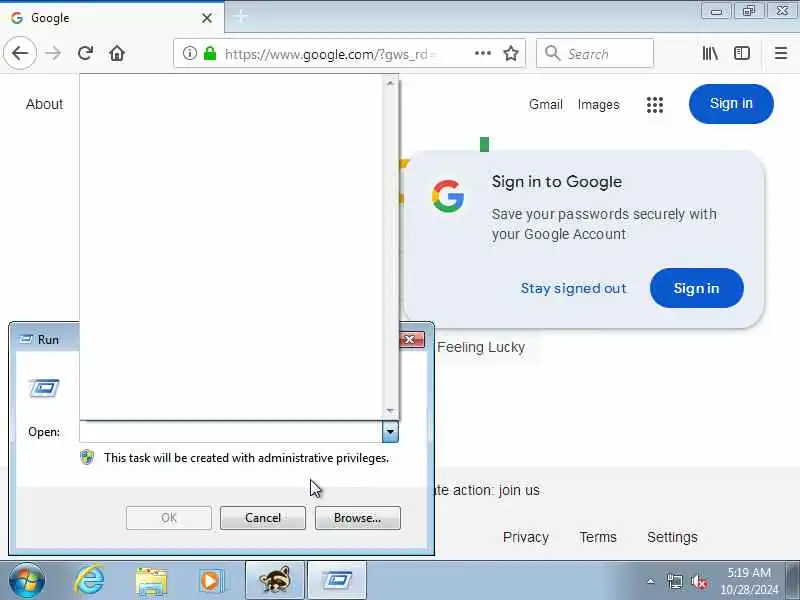800x600 pixels.
Task: Click the admin privileges shield icon
Action: point(87,457)
